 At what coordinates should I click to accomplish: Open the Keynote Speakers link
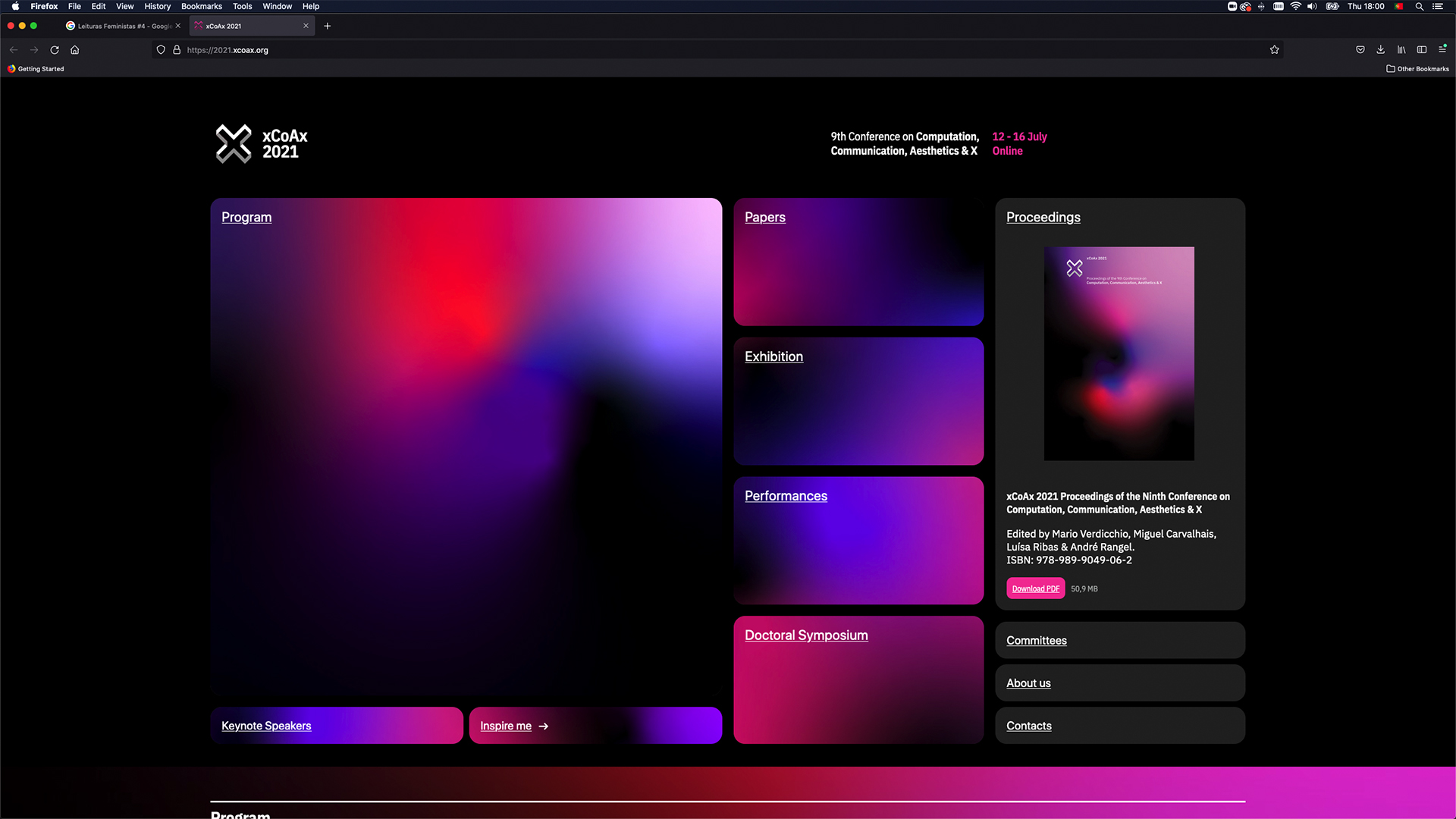click(266, 726)
